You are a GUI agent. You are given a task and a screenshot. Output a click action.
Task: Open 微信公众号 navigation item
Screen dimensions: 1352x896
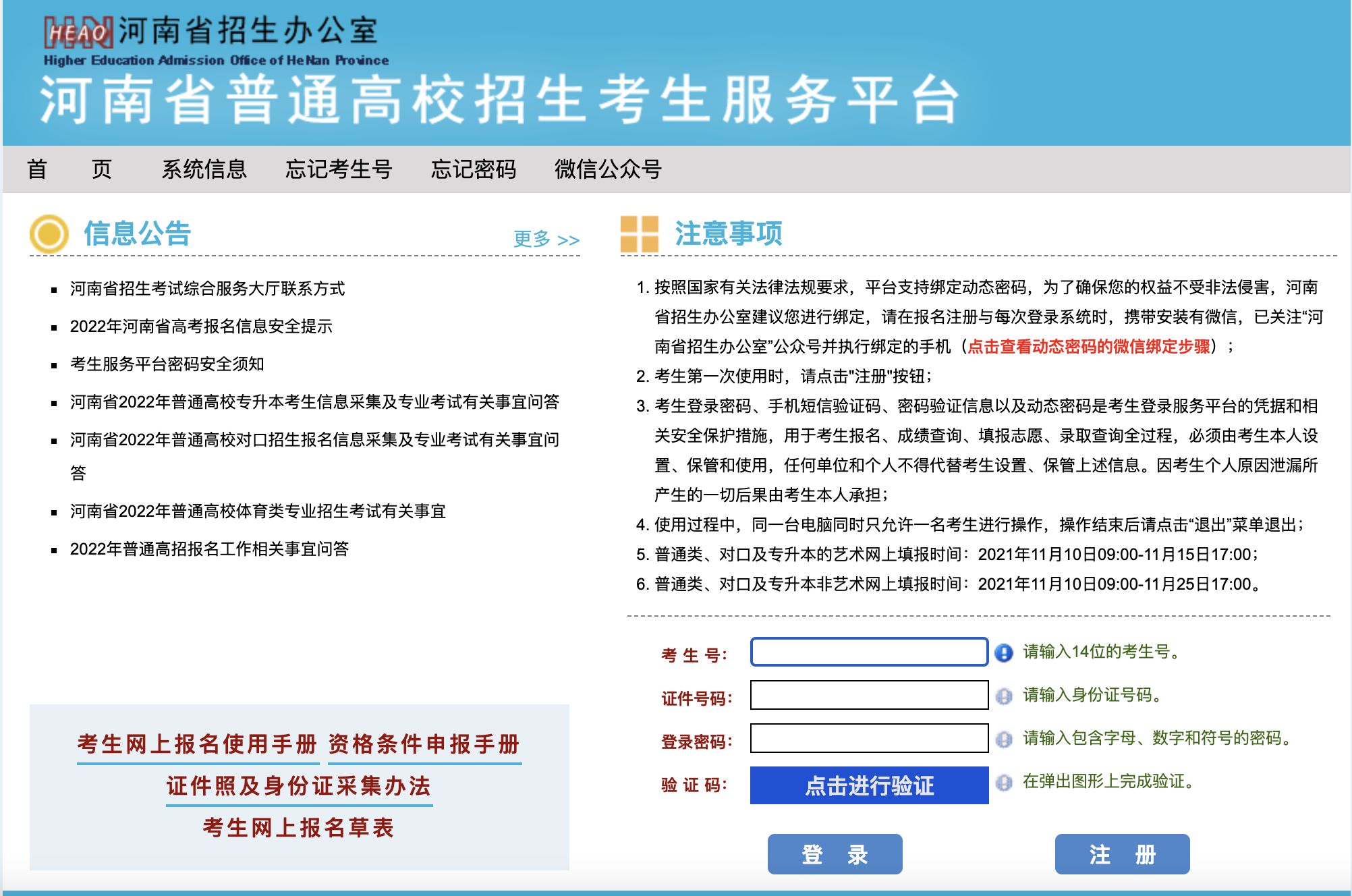point(608,169)
